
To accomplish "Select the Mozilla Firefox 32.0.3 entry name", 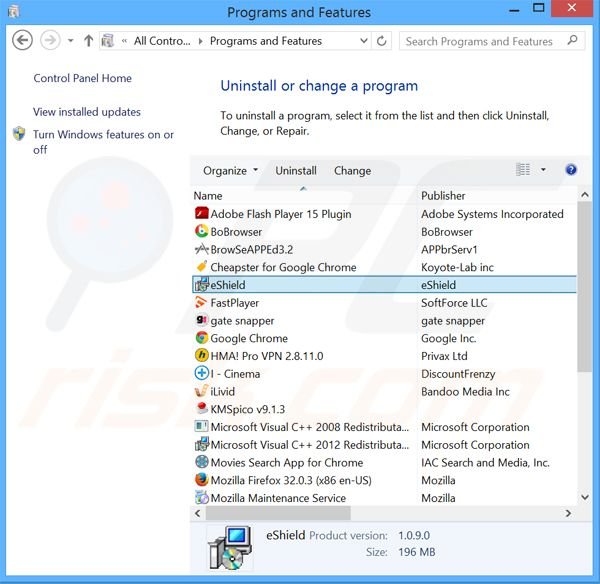I will tap(291, 480).
